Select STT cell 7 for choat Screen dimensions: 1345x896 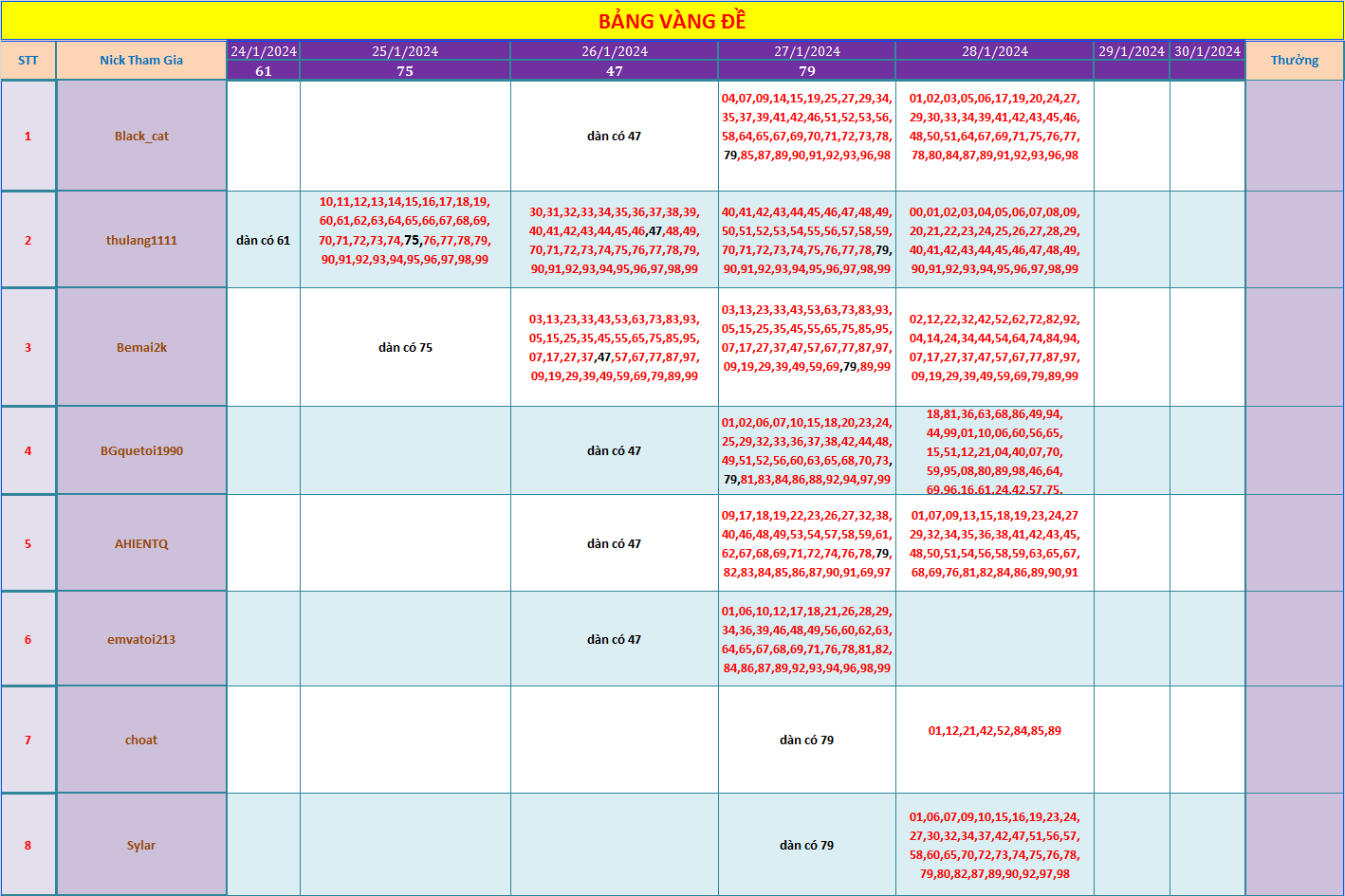coord(28,740)
